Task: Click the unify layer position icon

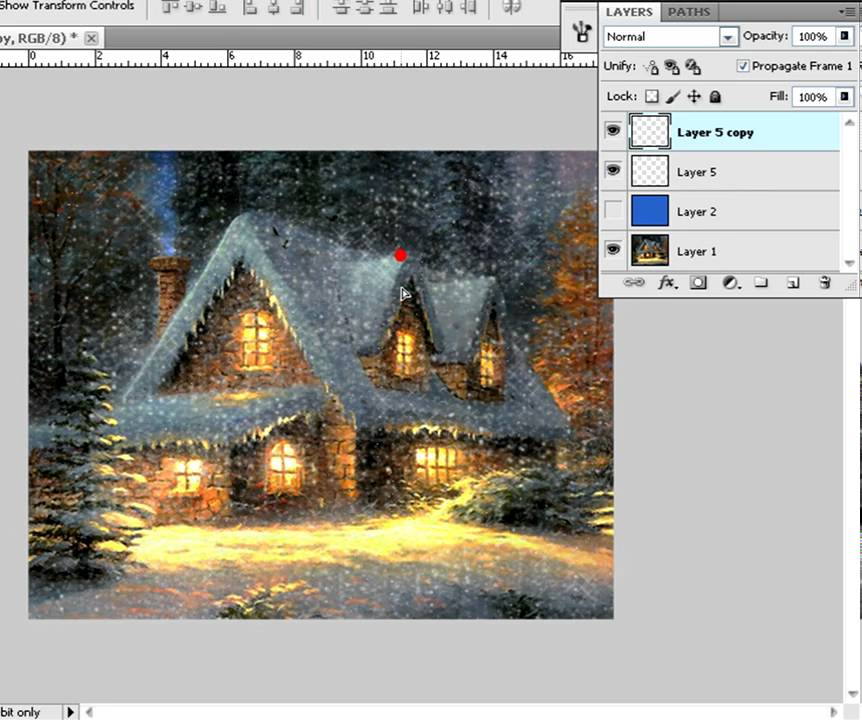Action: click(651, 67)
